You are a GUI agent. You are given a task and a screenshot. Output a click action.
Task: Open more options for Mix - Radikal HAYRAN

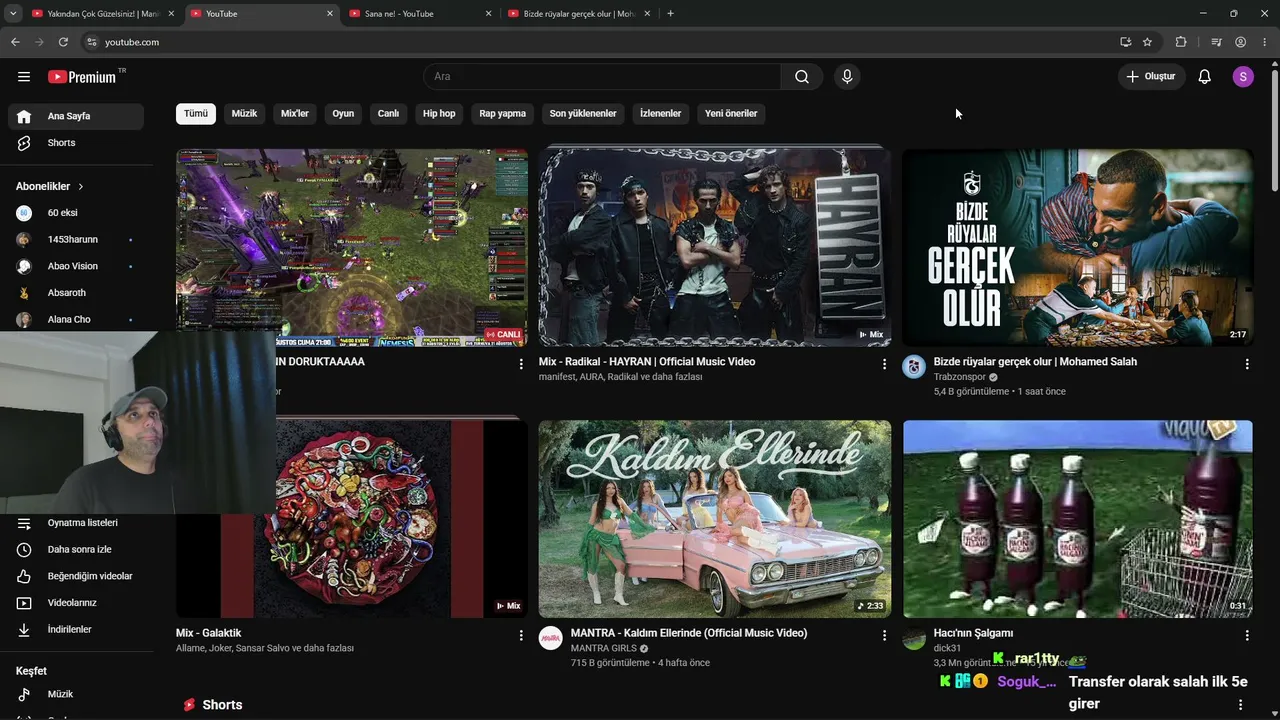pos(884,364)
